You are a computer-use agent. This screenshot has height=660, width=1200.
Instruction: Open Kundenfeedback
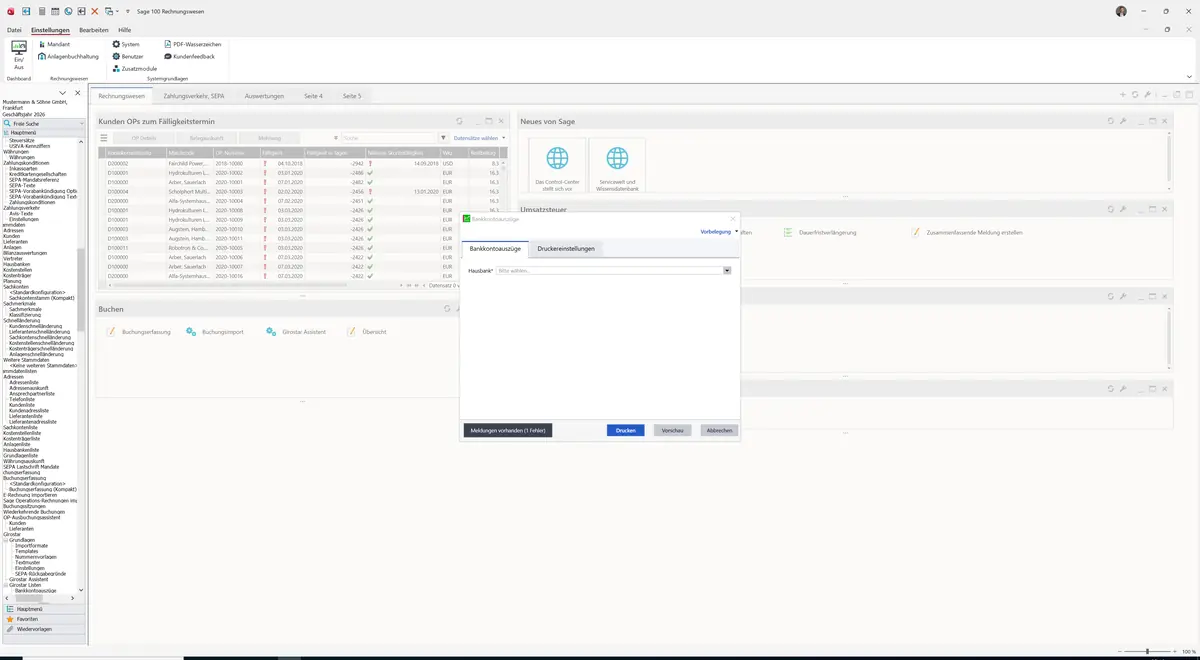[189, 56]
